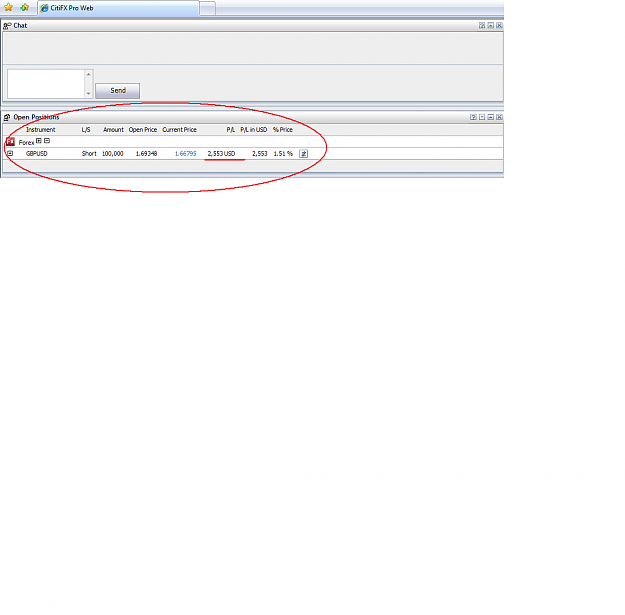
Task: Click the 100,000 amount cell
Action: [x=113, y=154]
